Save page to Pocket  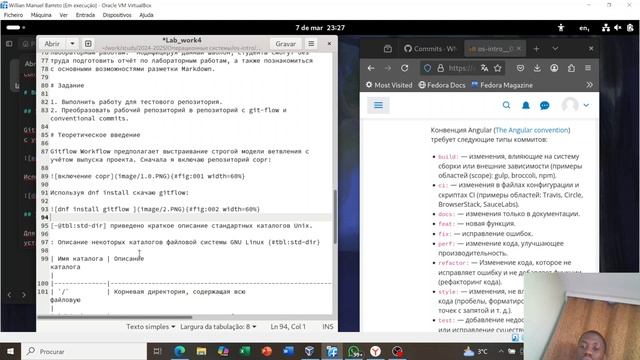coord(520,68)
